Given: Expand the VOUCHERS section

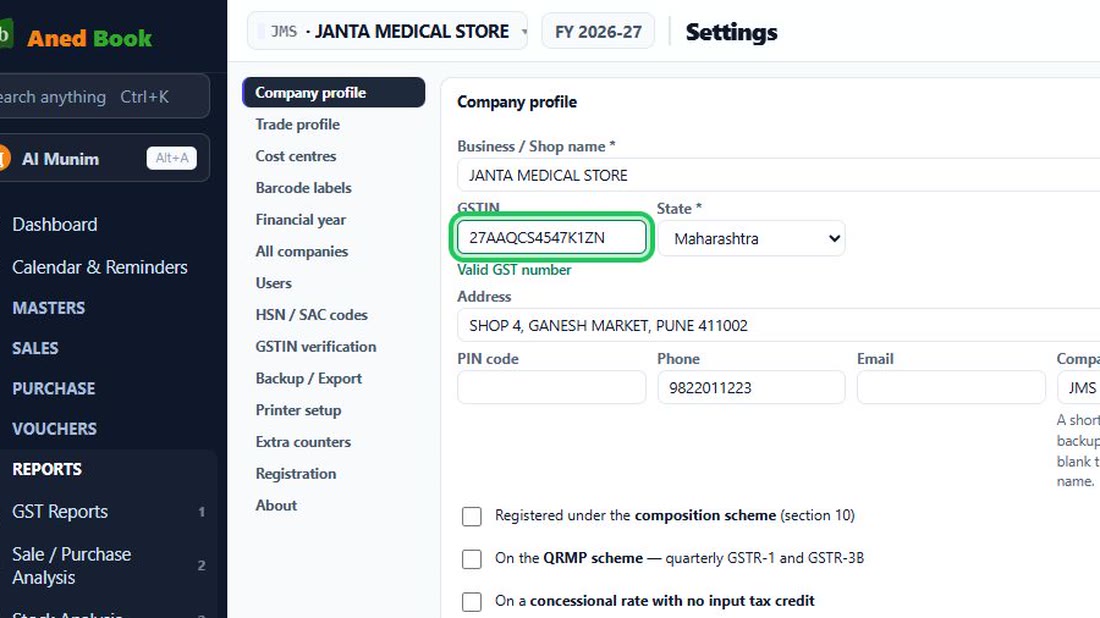Looking at the screenshot, I should 54,429.
